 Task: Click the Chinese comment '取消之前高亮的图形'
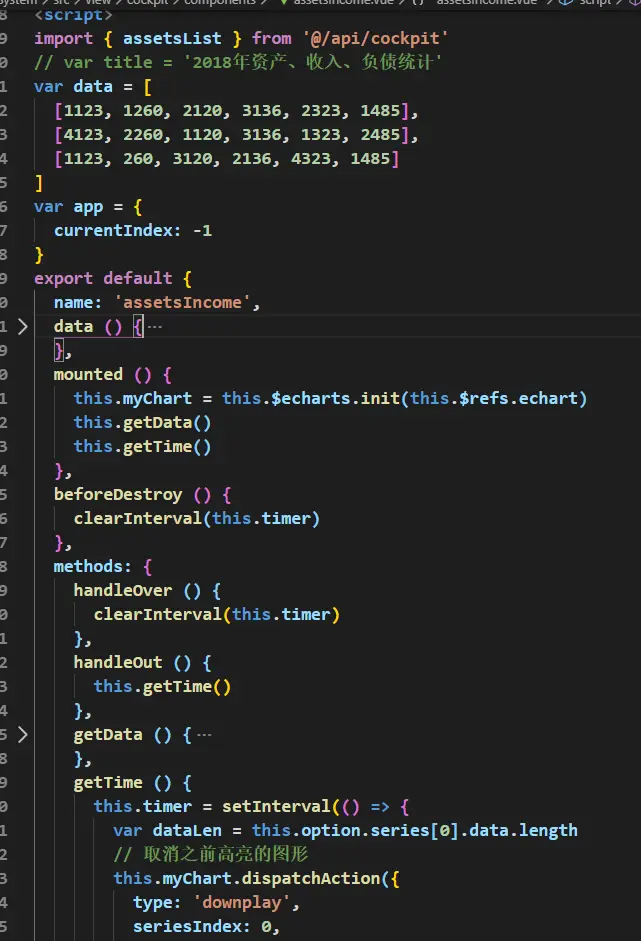226,854
